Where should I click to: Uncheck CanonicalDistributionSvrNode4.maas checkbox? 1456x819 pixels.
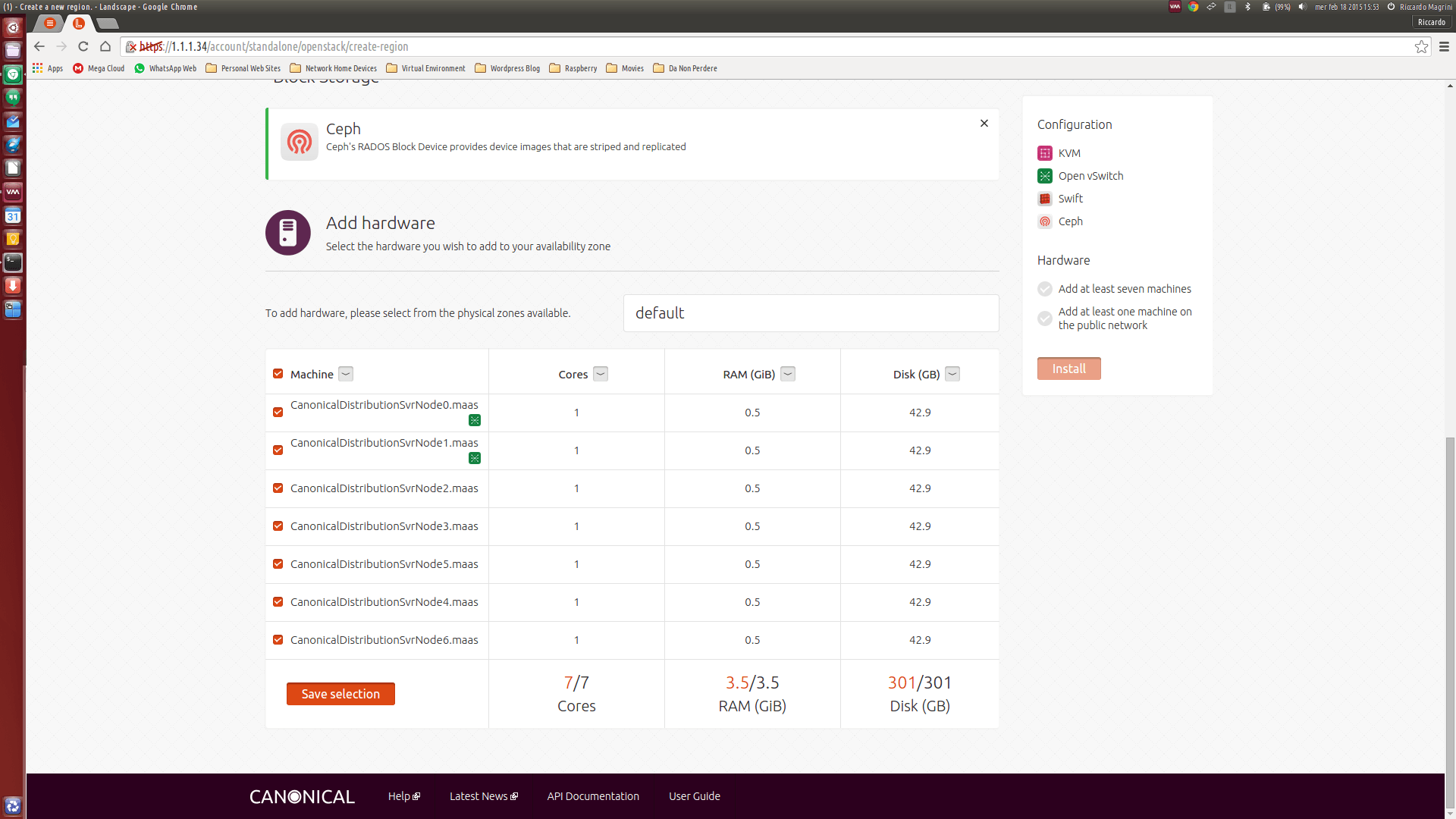click(278, 602)
